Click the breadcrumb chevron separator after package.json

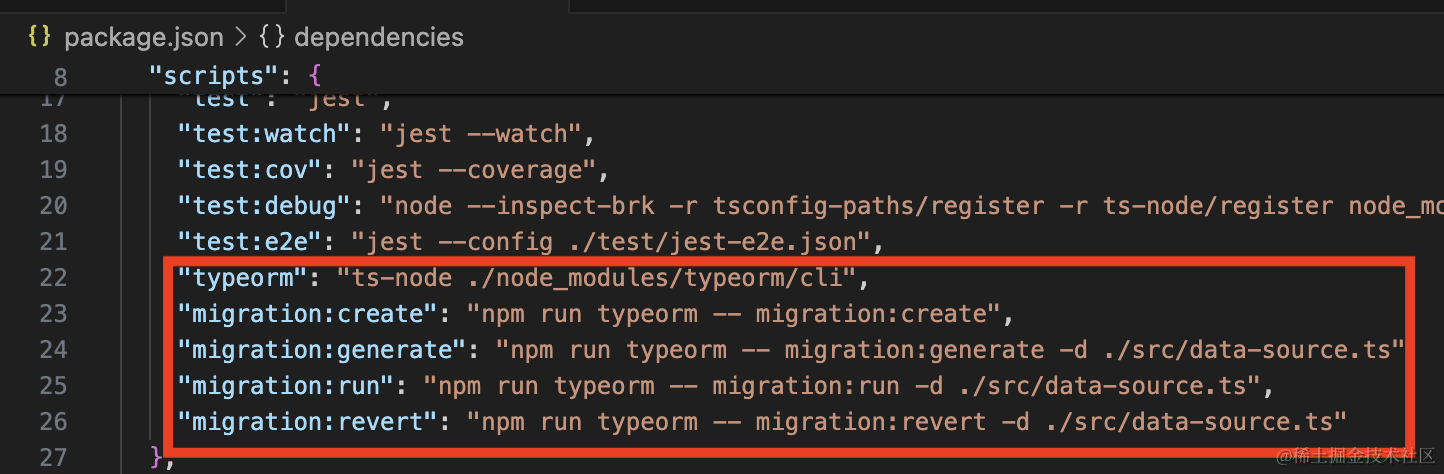(x=240, y=37)
